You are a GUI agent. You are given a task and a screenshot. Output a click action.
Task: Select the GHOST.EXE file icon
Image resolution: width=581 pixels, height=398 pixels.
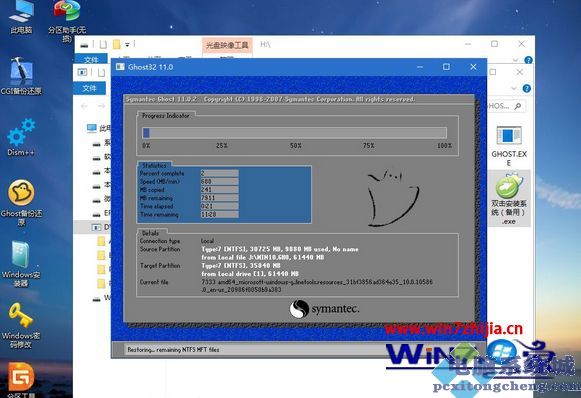pos(509,146)
